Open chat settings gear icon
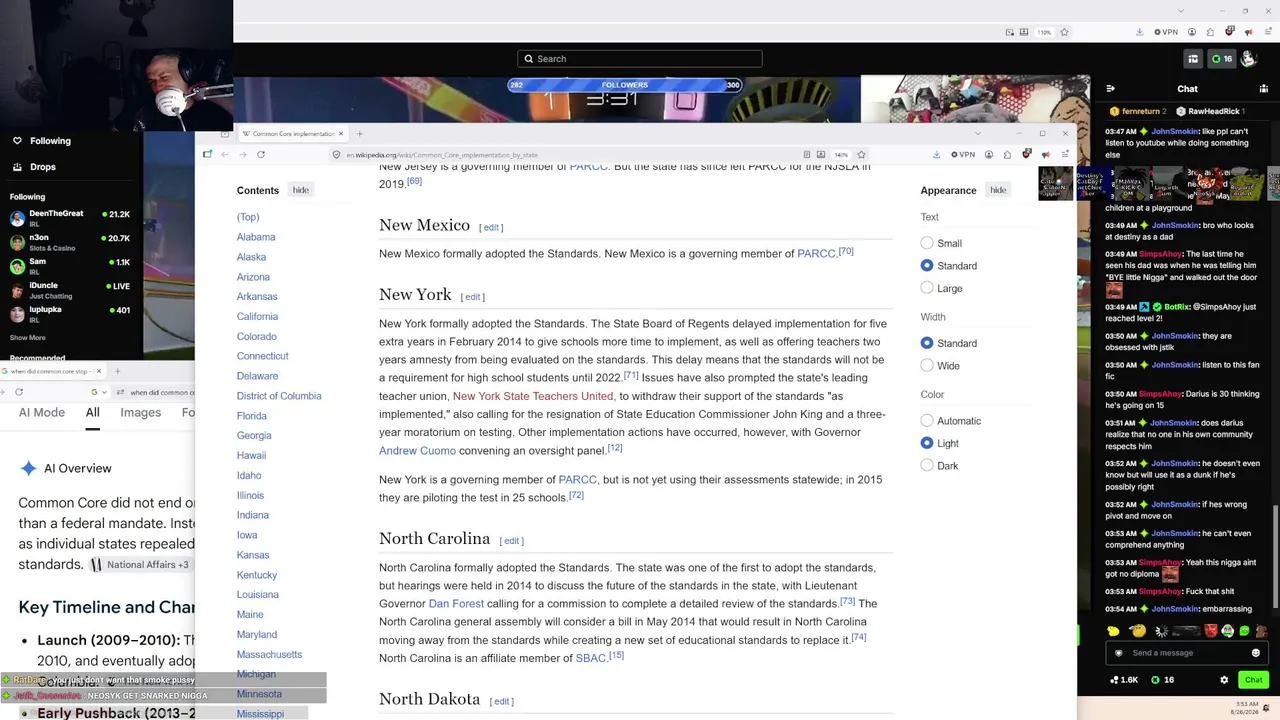1280x720 pixels. pos(1224,680)
